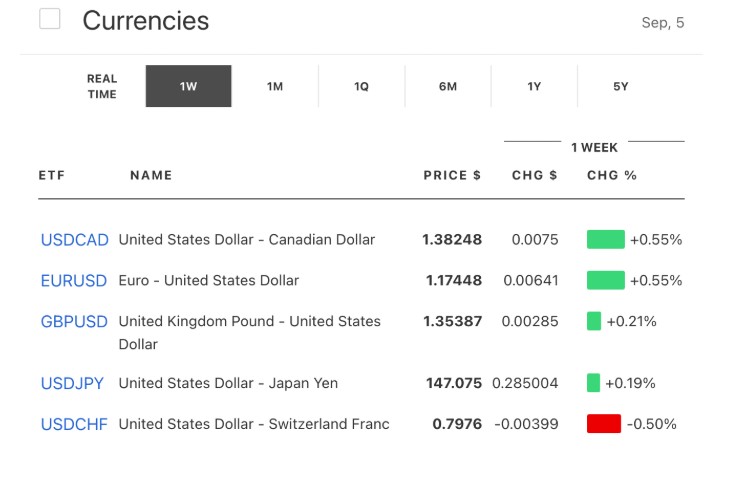Switch to the REAL TIME tab

102,86
